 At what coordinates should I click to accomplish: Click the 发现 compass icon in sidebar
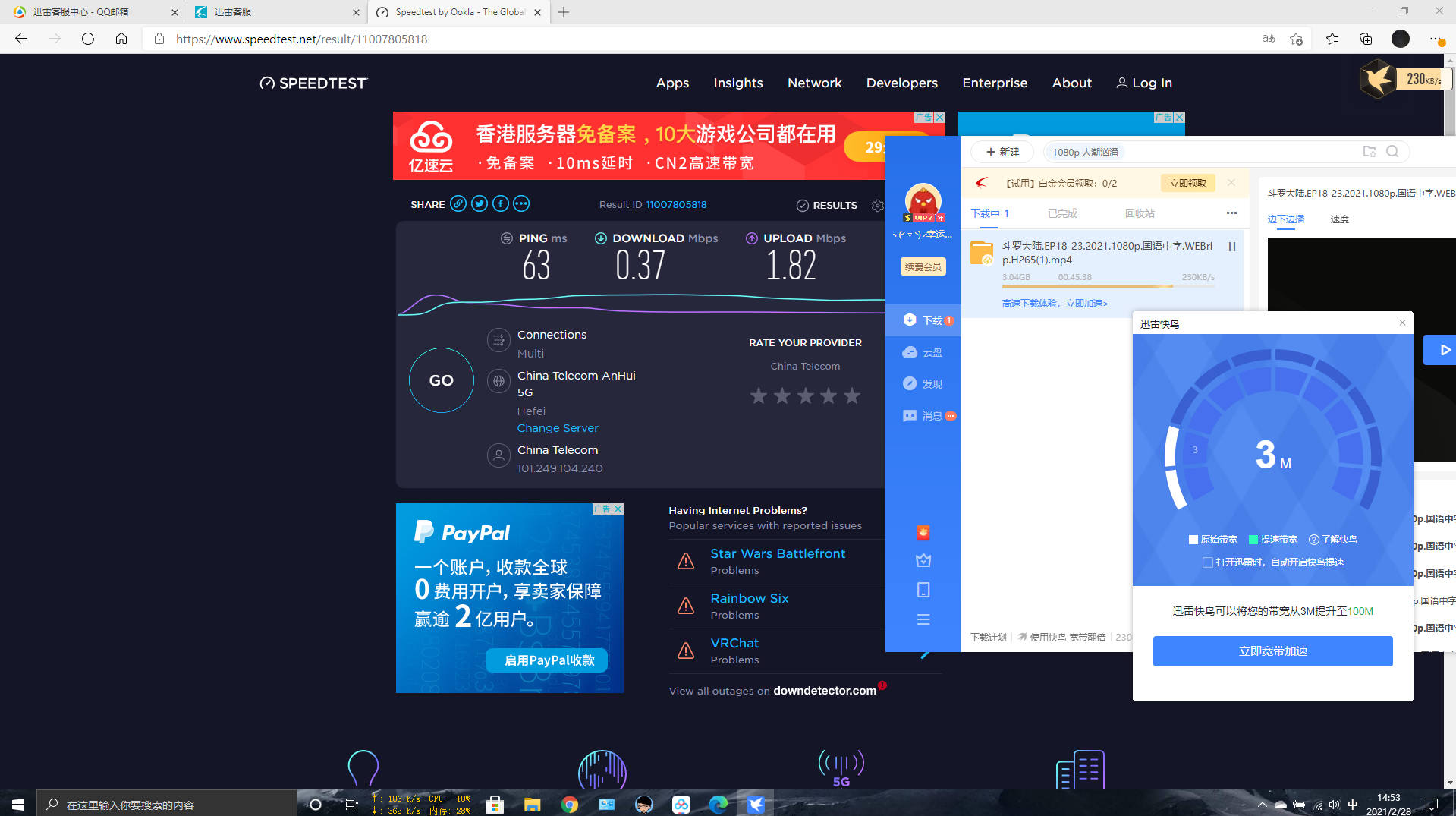click(x=910, y=383)
